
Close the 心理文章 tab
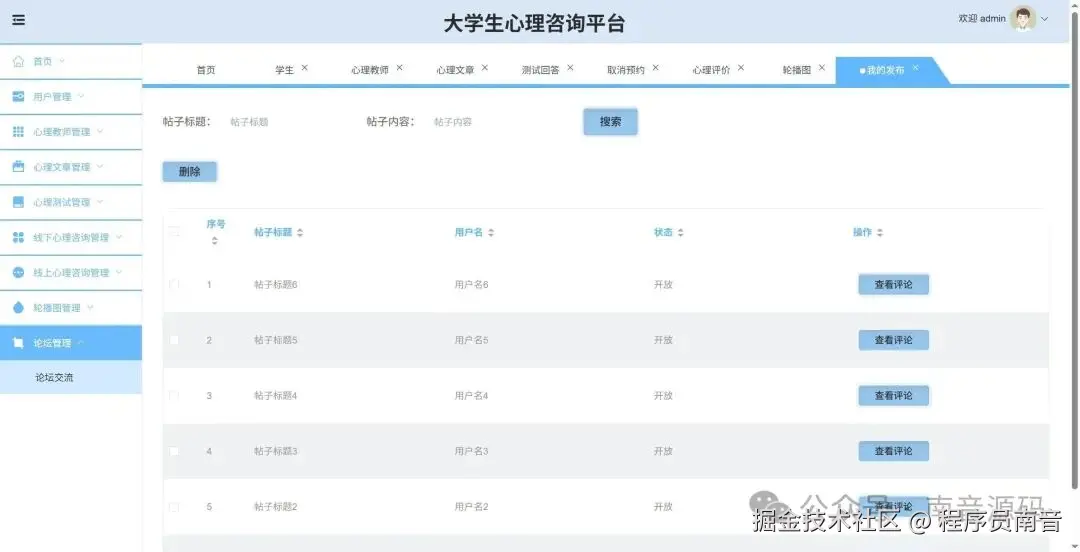[x=485, y=68]
